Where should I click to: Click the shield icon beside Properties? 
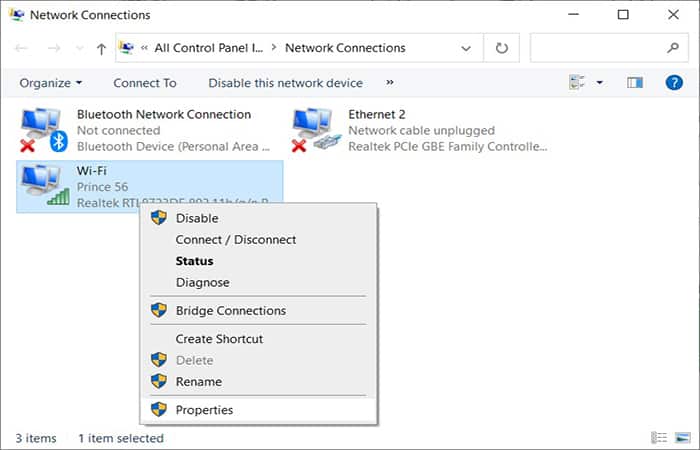(158, 409)
